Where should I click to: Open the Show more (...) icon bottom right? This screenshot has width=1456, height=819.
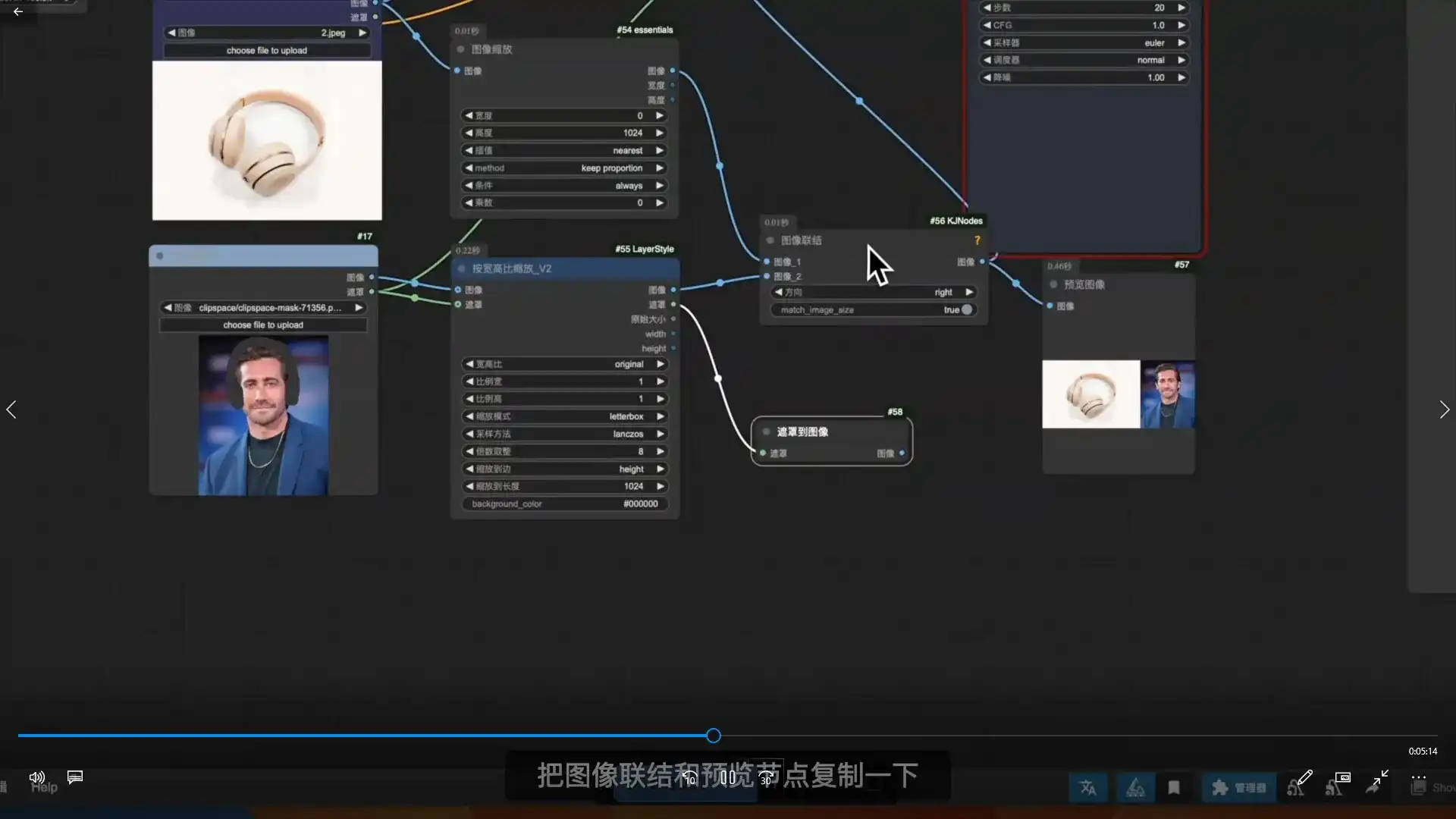coord(1419,777)
